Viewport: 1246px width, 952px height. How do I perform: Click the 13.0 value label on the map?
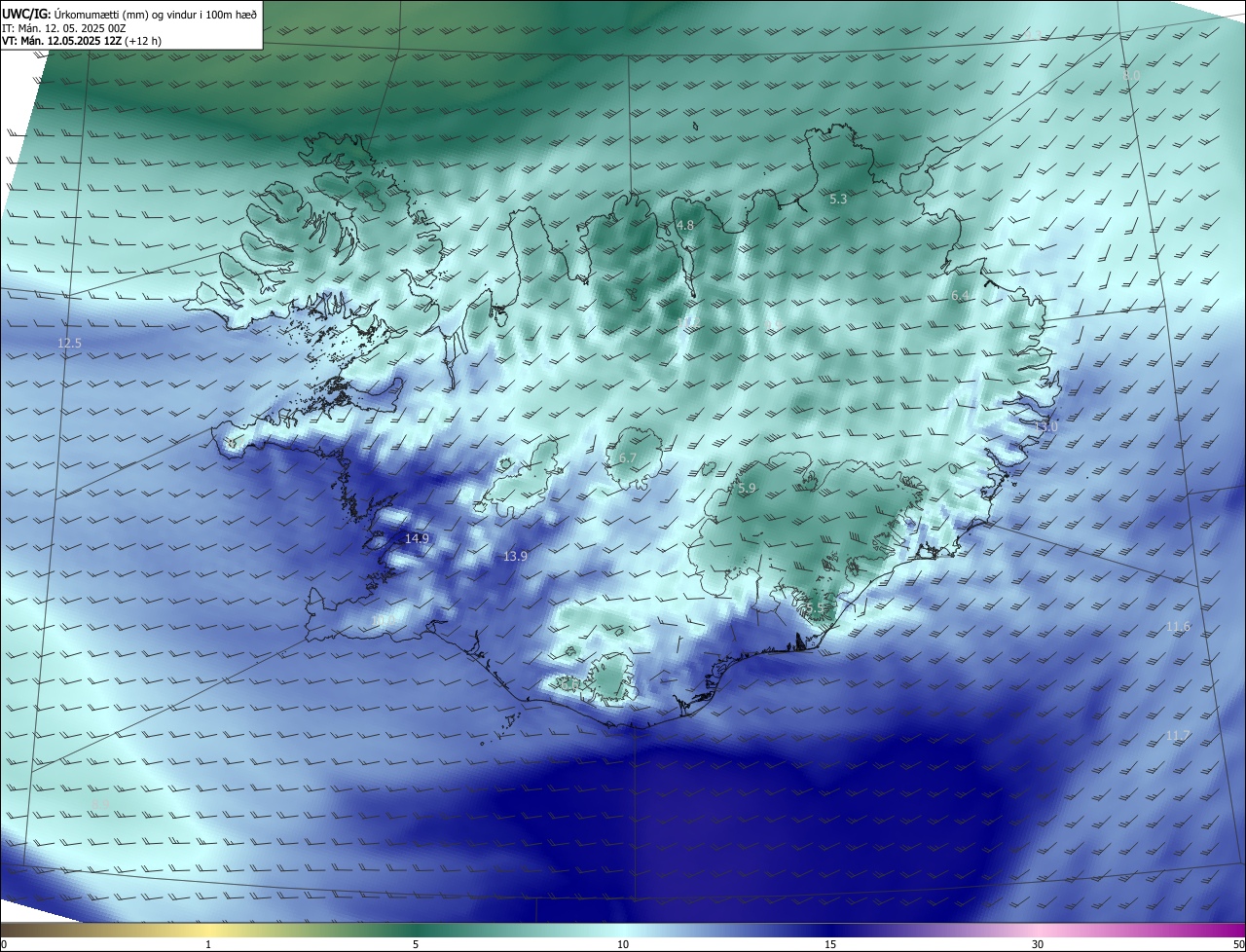coord(1045,427)
